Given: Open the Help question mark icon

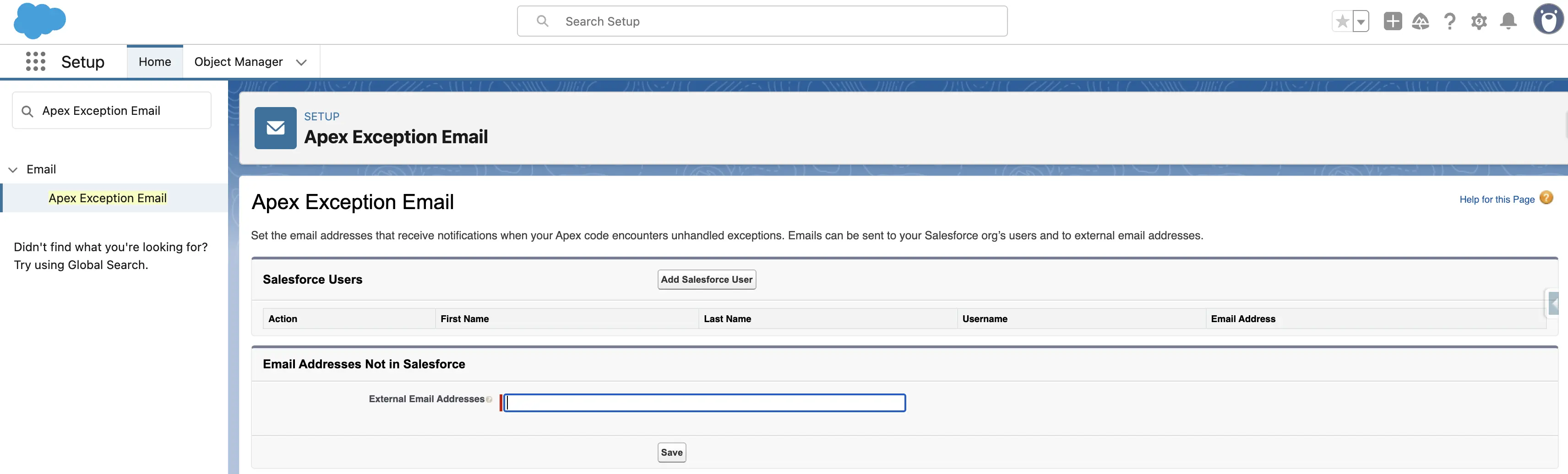Looking at the screenshot, I should 1450,22.
